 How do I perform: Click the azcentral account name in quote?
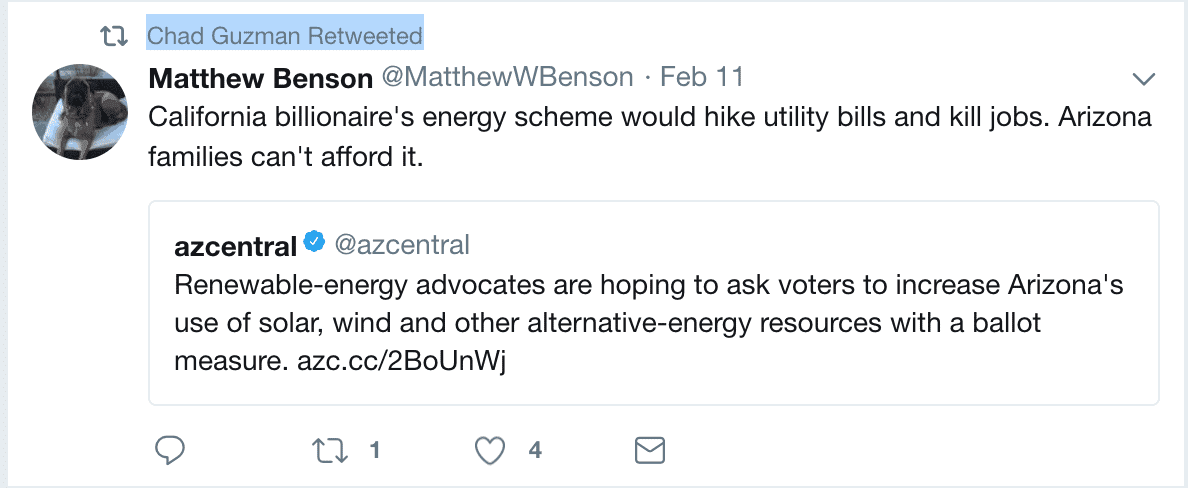pos(236,246)
